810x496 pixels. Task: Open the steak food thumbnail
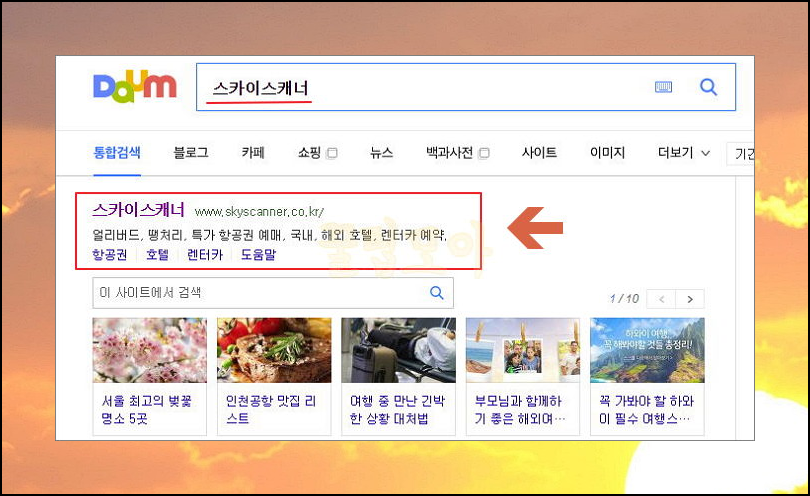click(x=274, y=350)
